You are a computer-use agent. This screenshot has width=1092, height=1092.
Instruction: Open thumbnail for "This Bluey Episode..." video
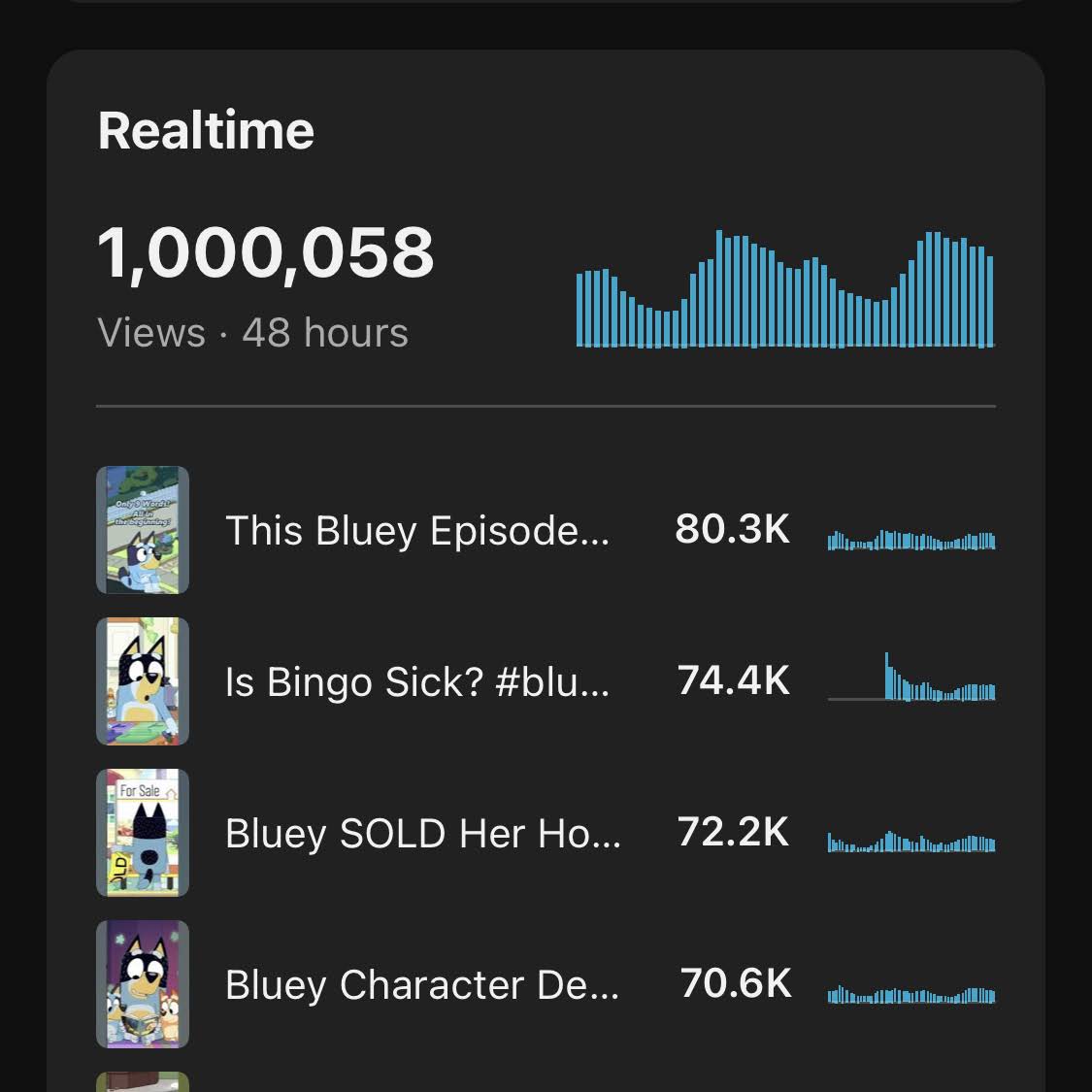click(143, 530)
